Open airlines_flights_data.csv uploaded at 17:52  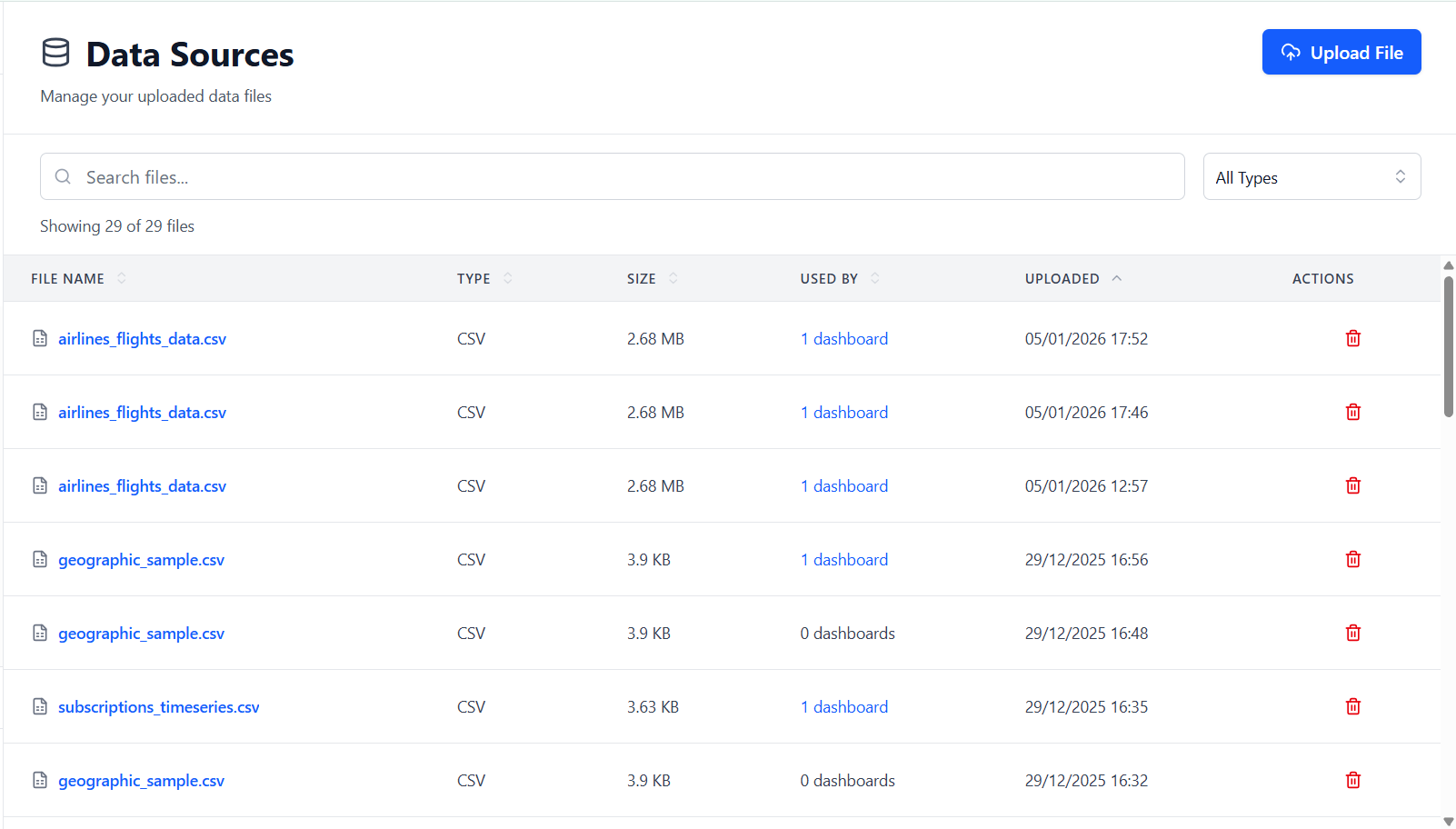142,339
